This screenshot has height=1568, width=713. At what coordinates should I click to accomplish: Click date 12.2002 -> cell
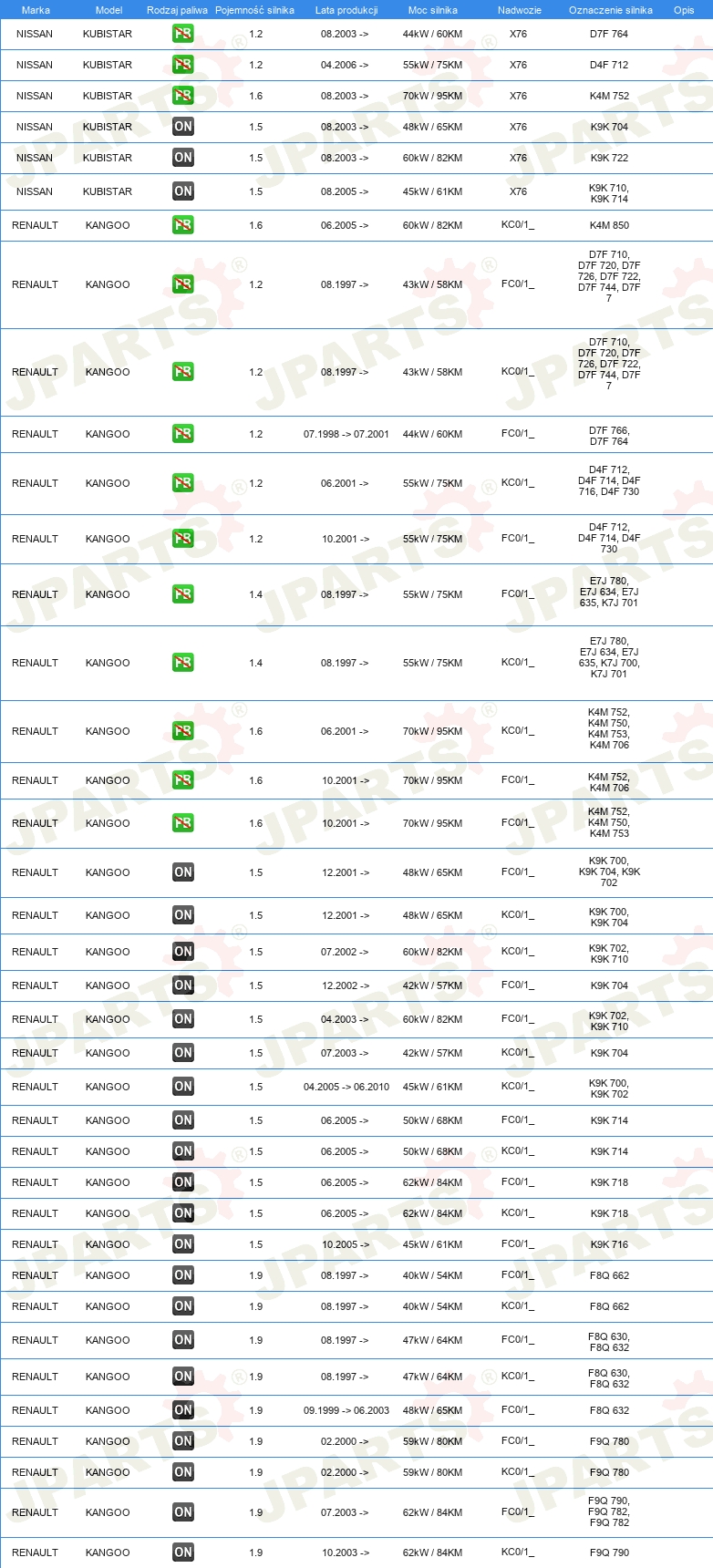click(x=346, y=985)
